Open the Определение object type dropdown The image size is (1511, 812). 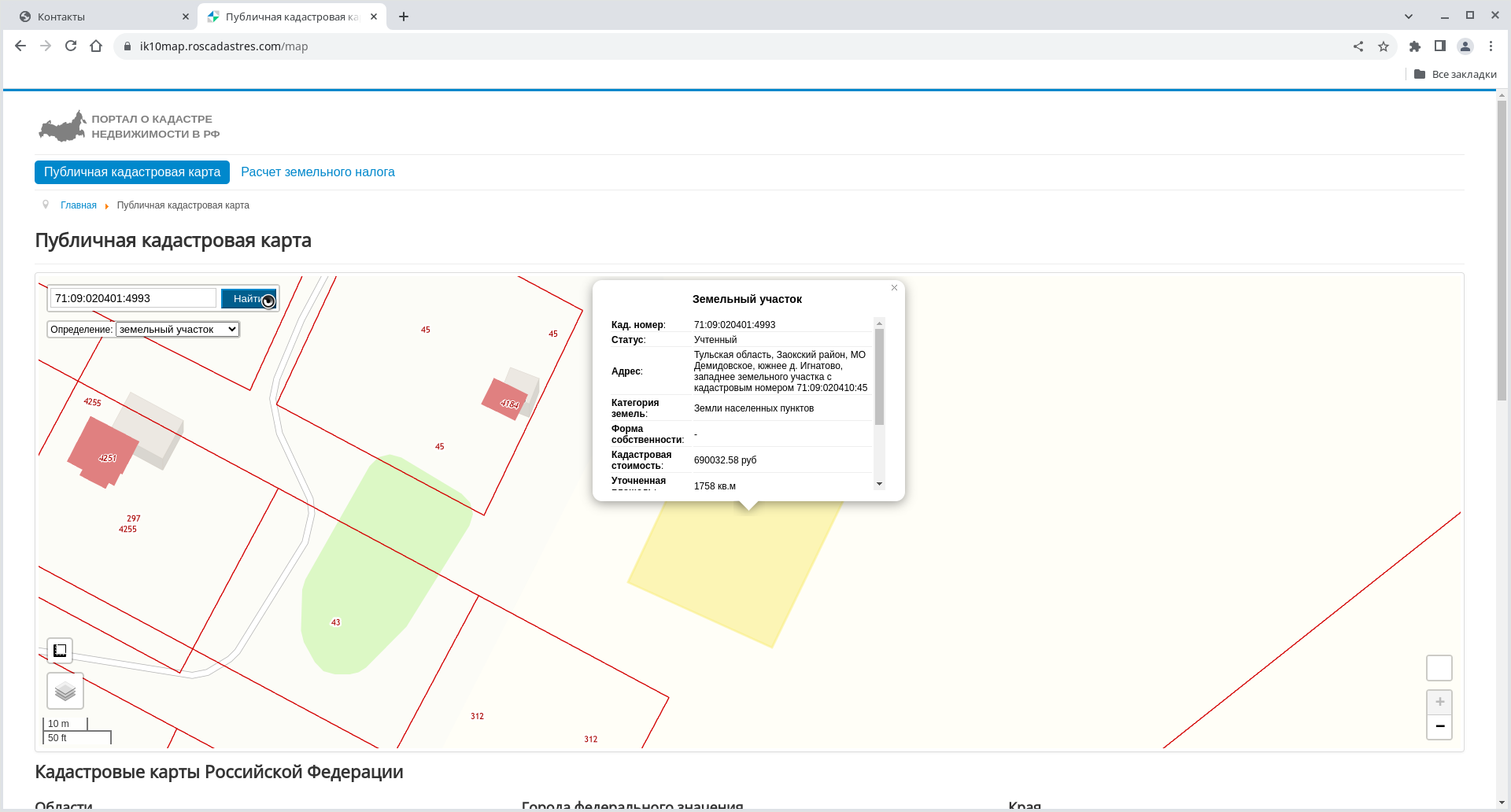[177, 330]
